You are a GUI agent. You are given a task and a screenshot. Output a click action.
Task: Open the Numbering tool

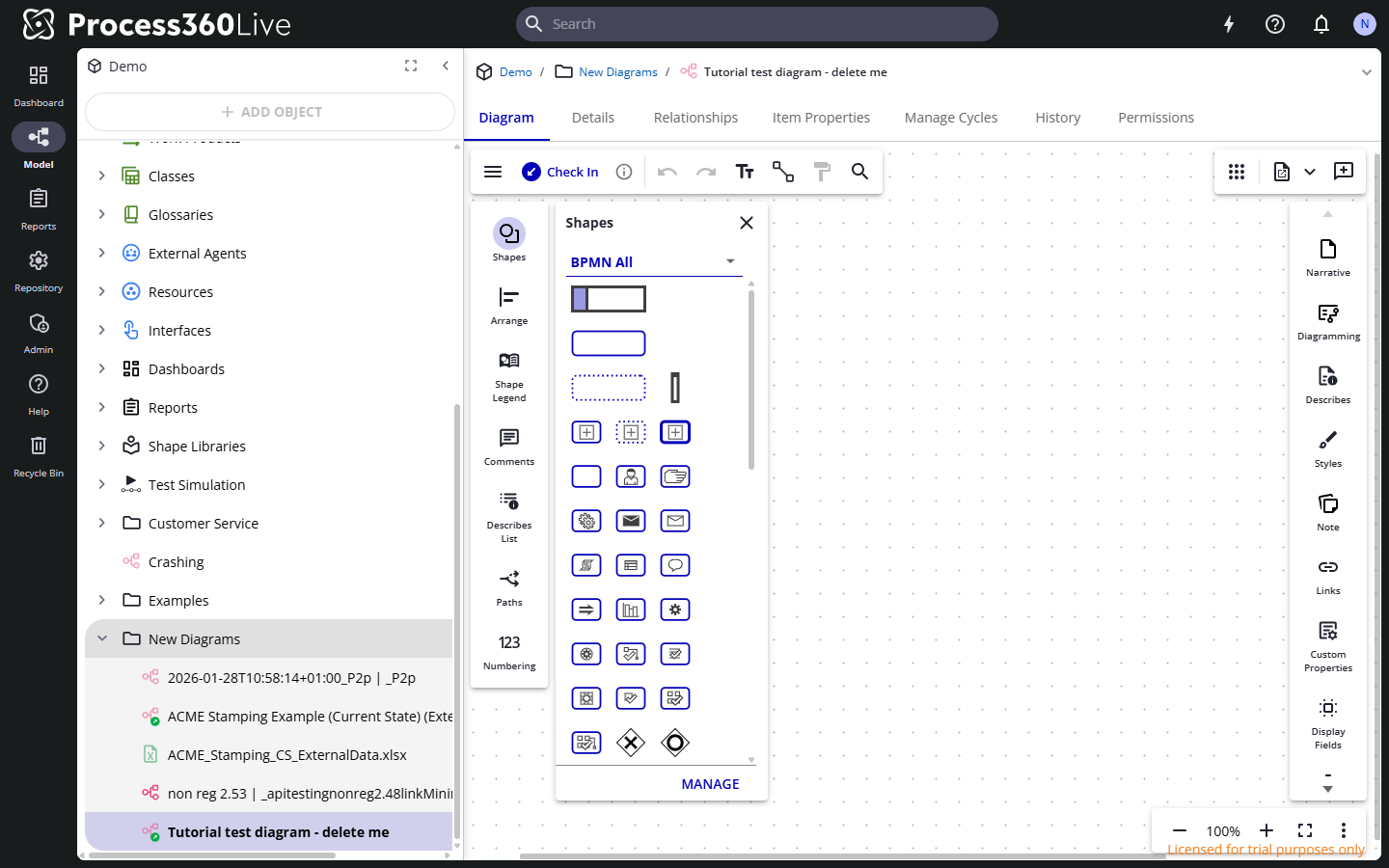click(x=509, y=652)
